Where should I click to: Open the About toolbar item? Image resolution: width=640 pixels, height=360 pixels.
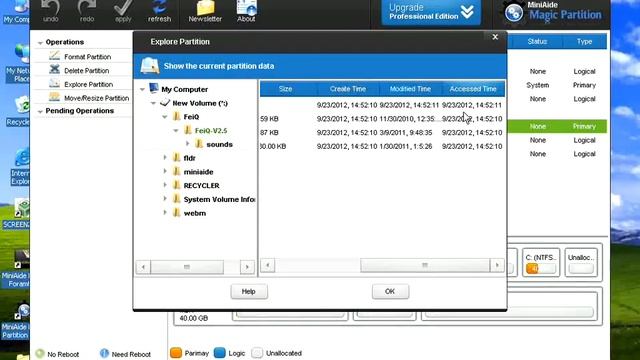[246, 11]
